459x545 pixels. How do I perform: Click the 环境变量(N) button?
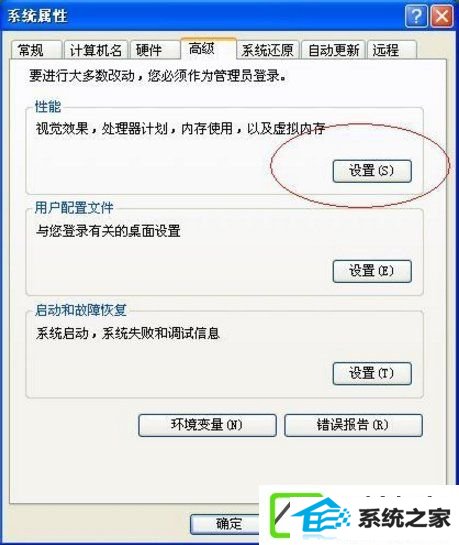207,425
